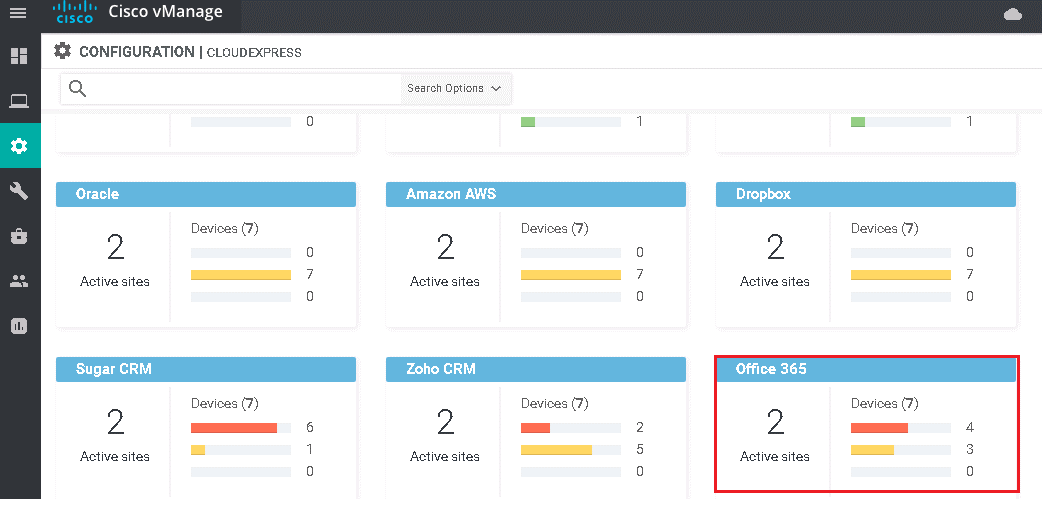1050x511 pixels.
Task: Click Sugar CRM 2 Active sites count
Action: click(x=115, y=423)
